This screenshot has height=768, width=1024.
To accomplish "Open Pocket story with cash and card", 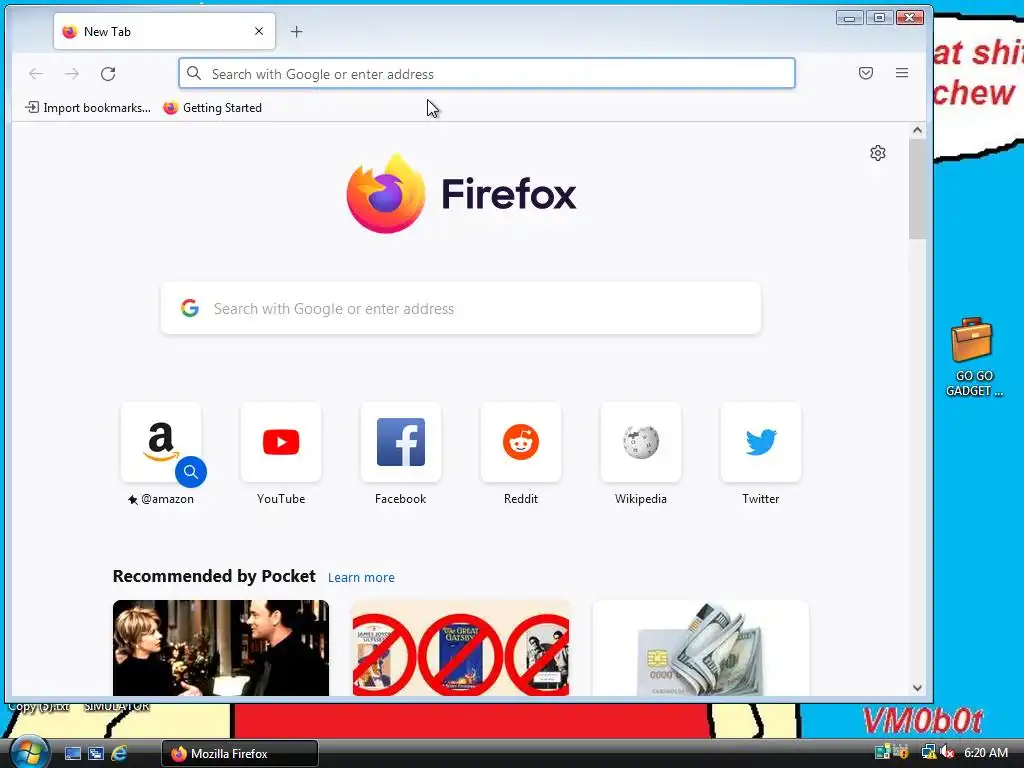I will (701, 648).
